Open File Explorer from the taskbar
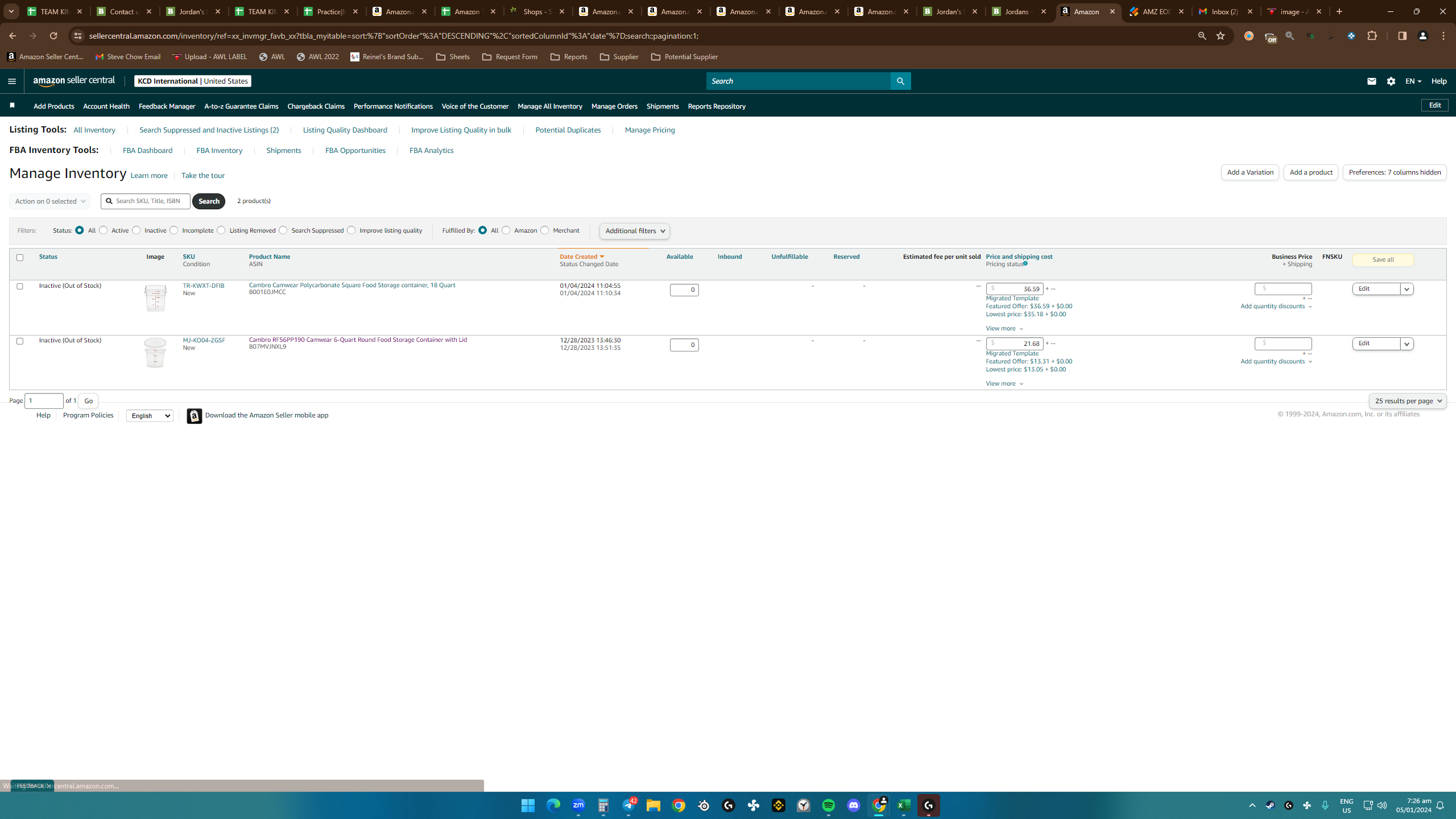Screen dimensions: 1456x819 pos(653,805)
